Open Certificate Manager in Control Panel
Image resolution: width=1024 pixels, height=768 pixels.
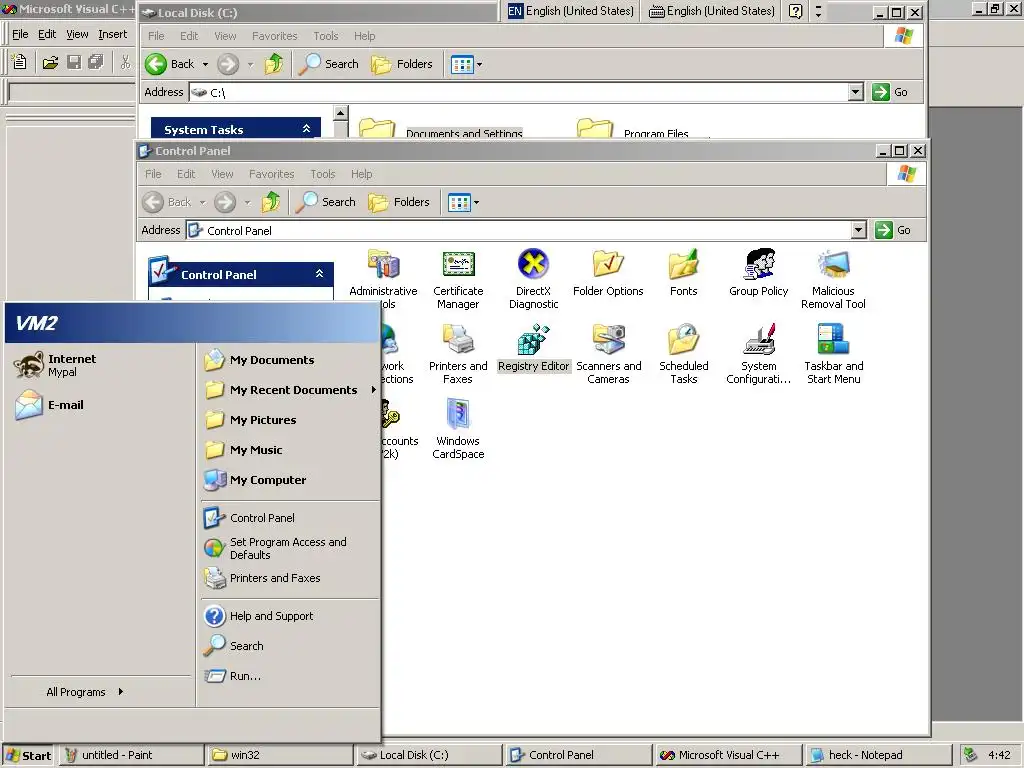[458, 279]
